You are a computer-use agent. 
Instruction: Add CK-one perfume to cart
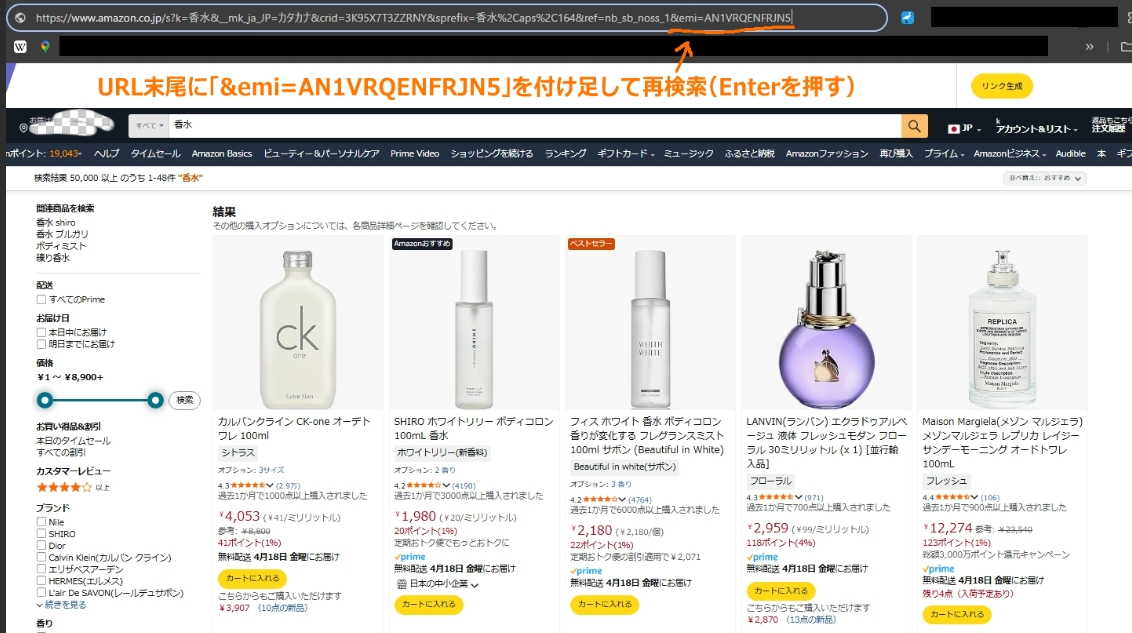coord(252,578)
